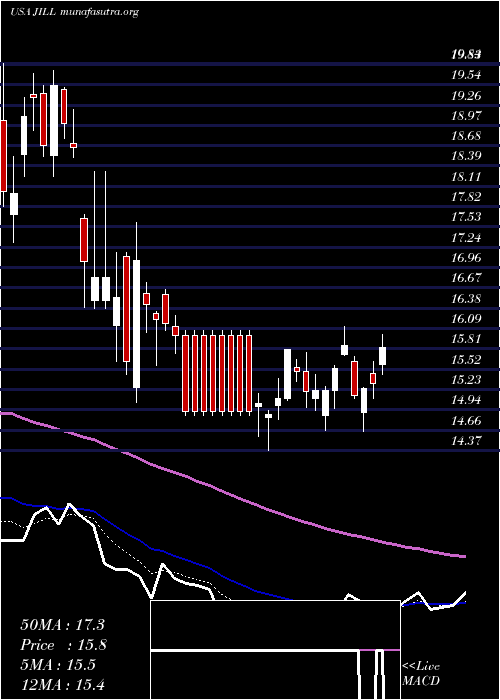Click the '12MA : 15.4' readout
This screenshot has width=500, height=700.
tap(62, 685)
